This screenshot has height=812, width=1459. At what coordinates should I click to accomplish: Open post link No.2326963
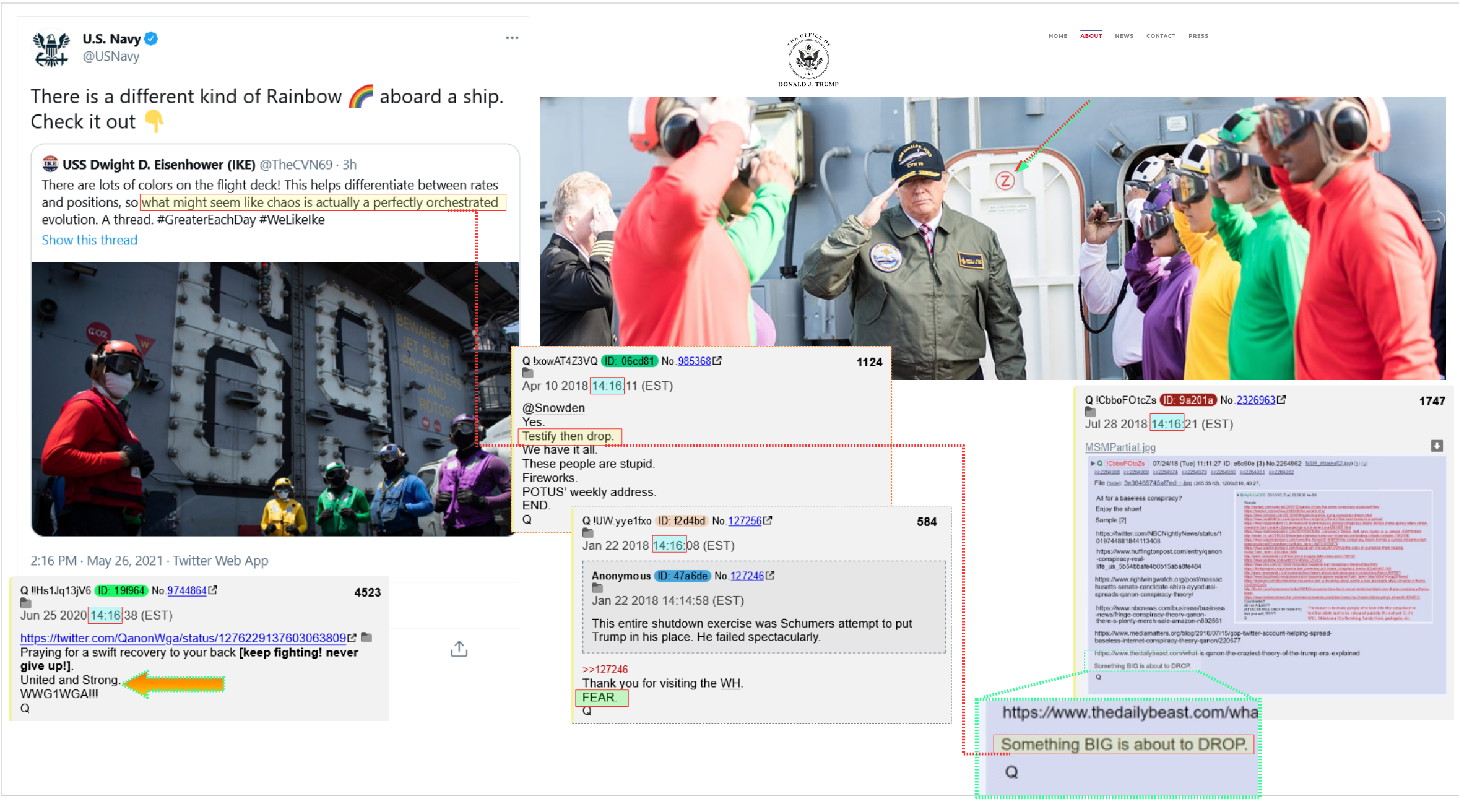coord(1255,400)
